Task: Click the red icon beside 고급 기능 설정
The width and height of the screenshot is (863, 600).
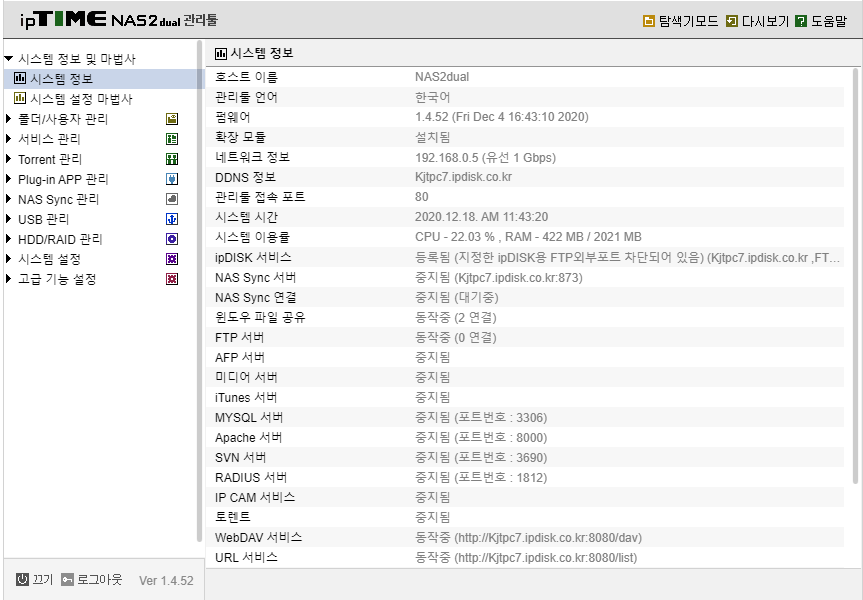Action: (172, 279)
